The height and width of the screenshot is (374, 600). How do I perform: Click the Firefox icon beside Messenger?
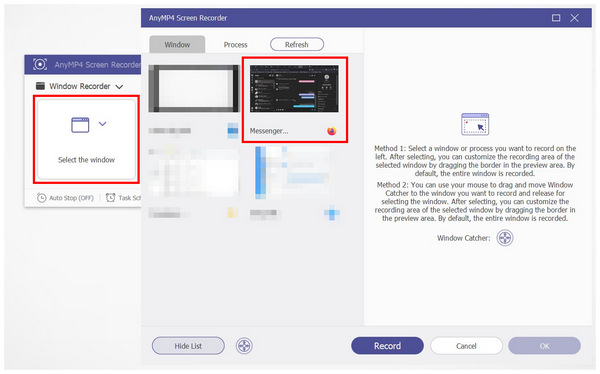[331, 131]
